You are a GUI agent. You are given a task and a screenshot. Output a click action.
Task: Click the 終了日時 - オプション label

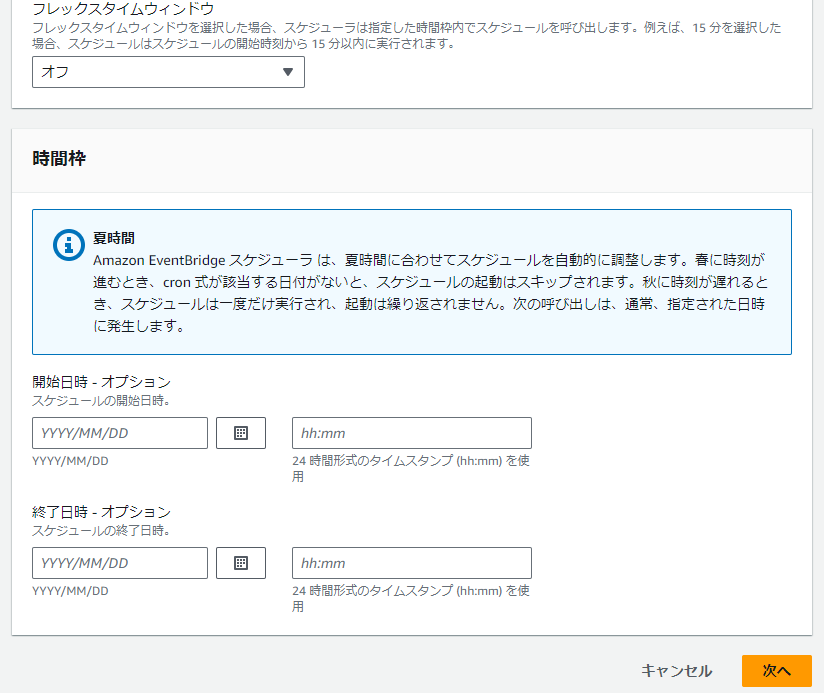coord(101,511)
